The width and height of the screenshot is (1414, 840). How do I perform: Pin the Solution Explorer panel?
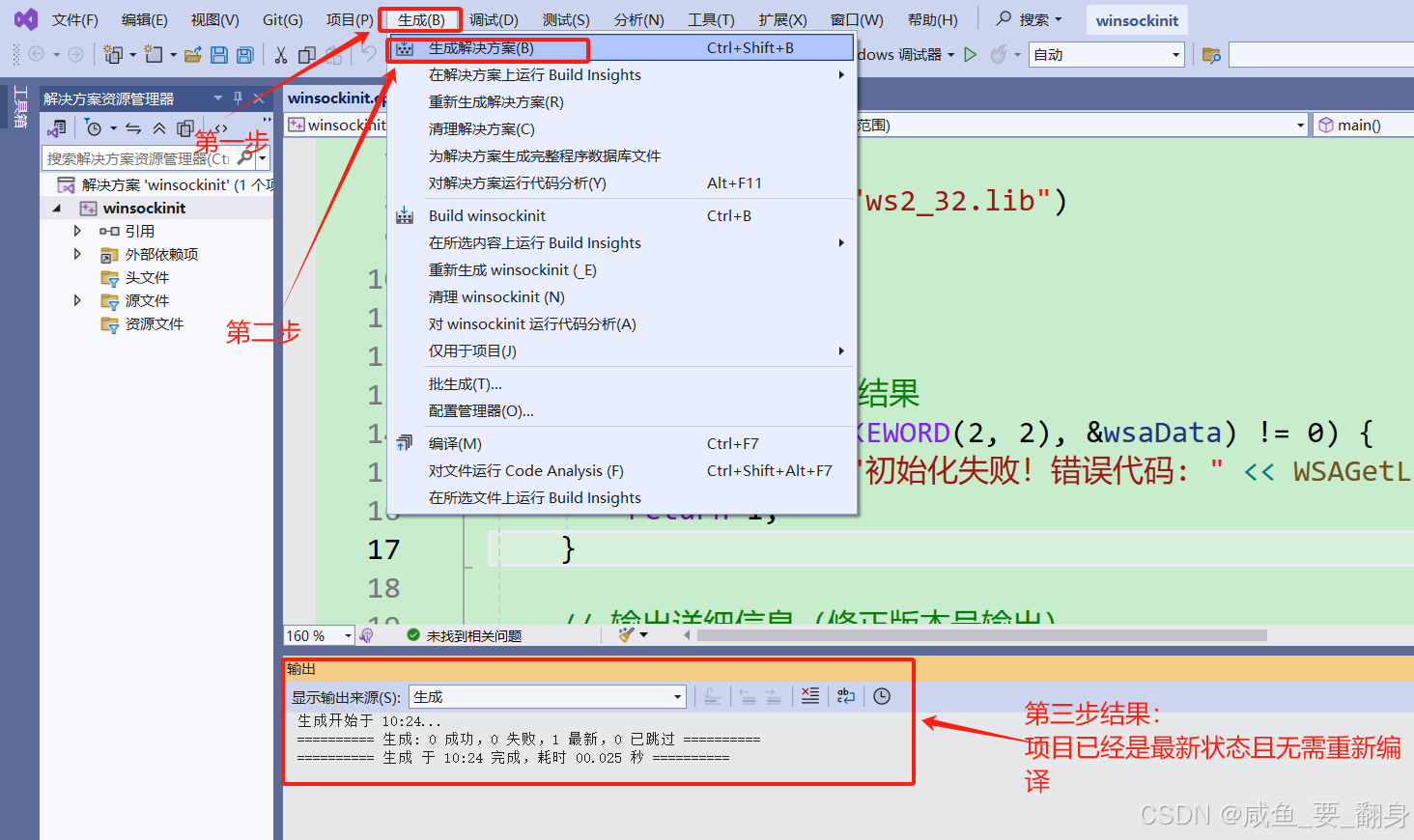pyautogui.click(x=238, y=98)
